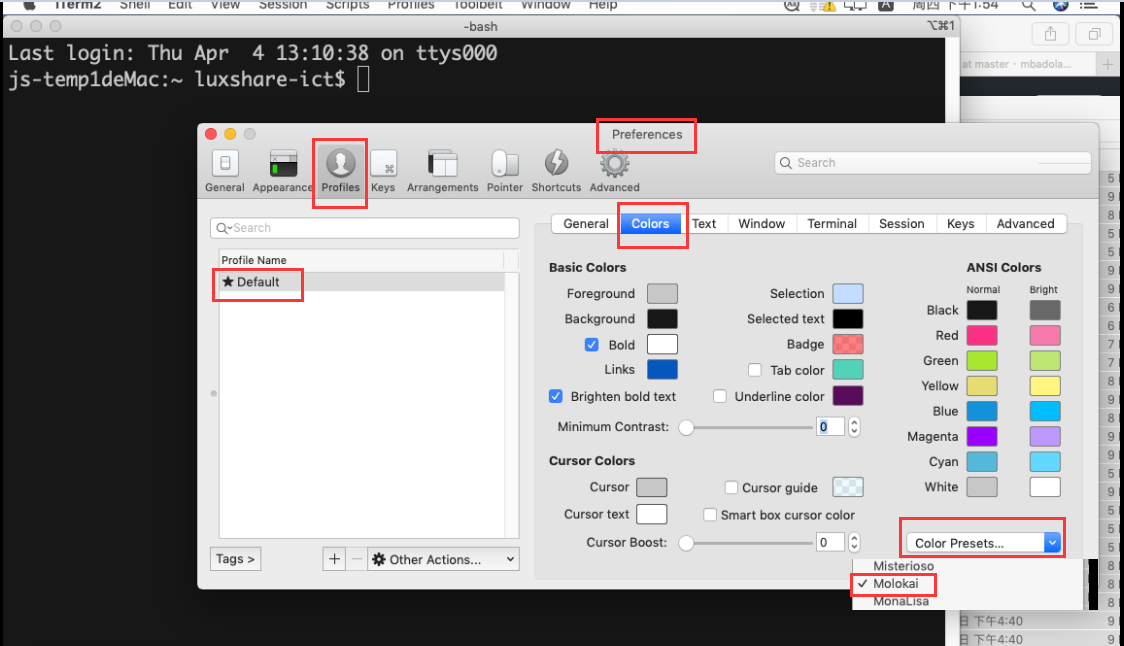The width and height of the screenshot is (1124, 646).
Task: Switch to the Colors tab
Action: tap(650, 224)
